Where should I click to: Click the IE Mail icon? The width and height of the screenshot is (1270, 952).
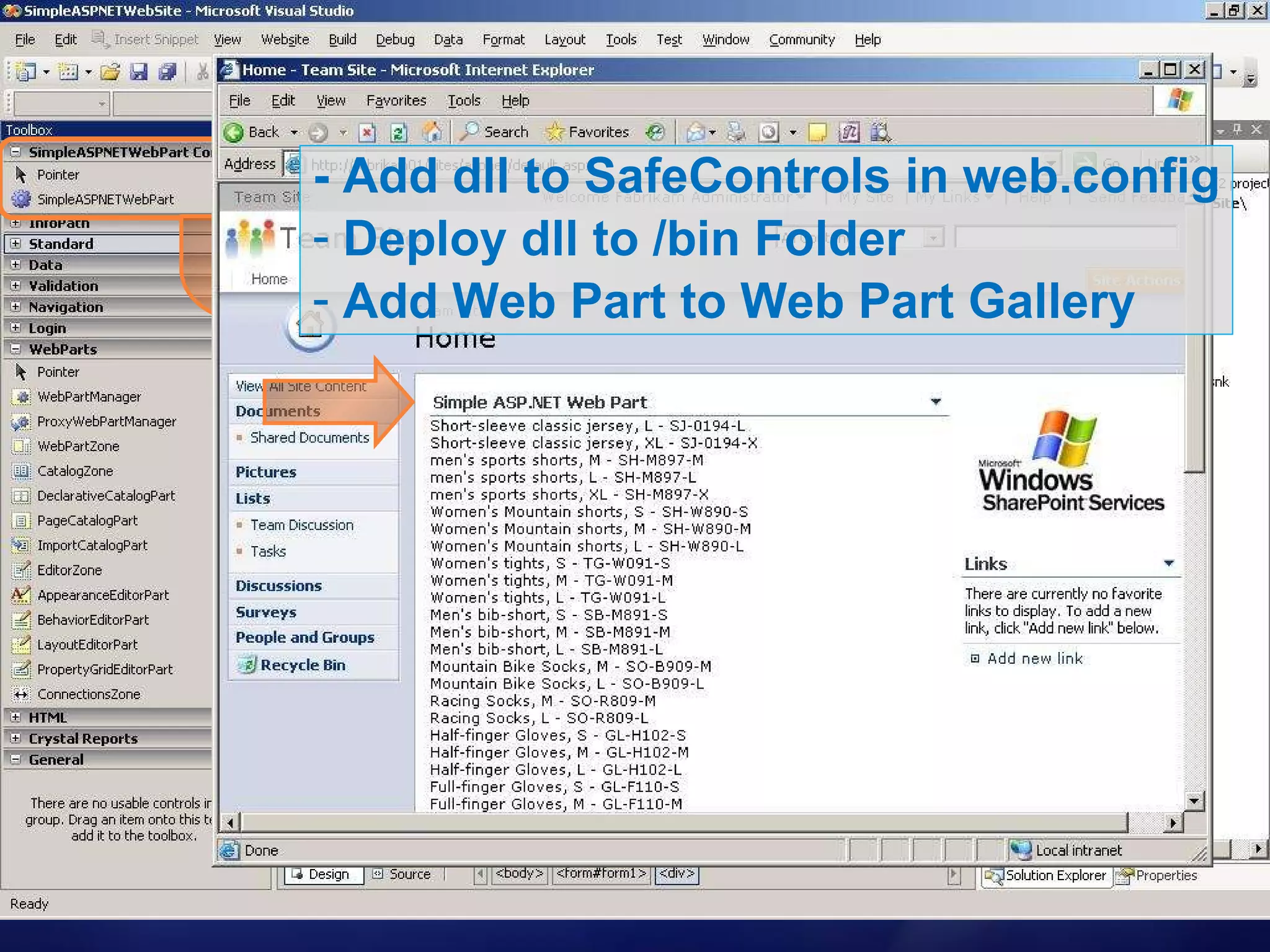click(695, 132)
